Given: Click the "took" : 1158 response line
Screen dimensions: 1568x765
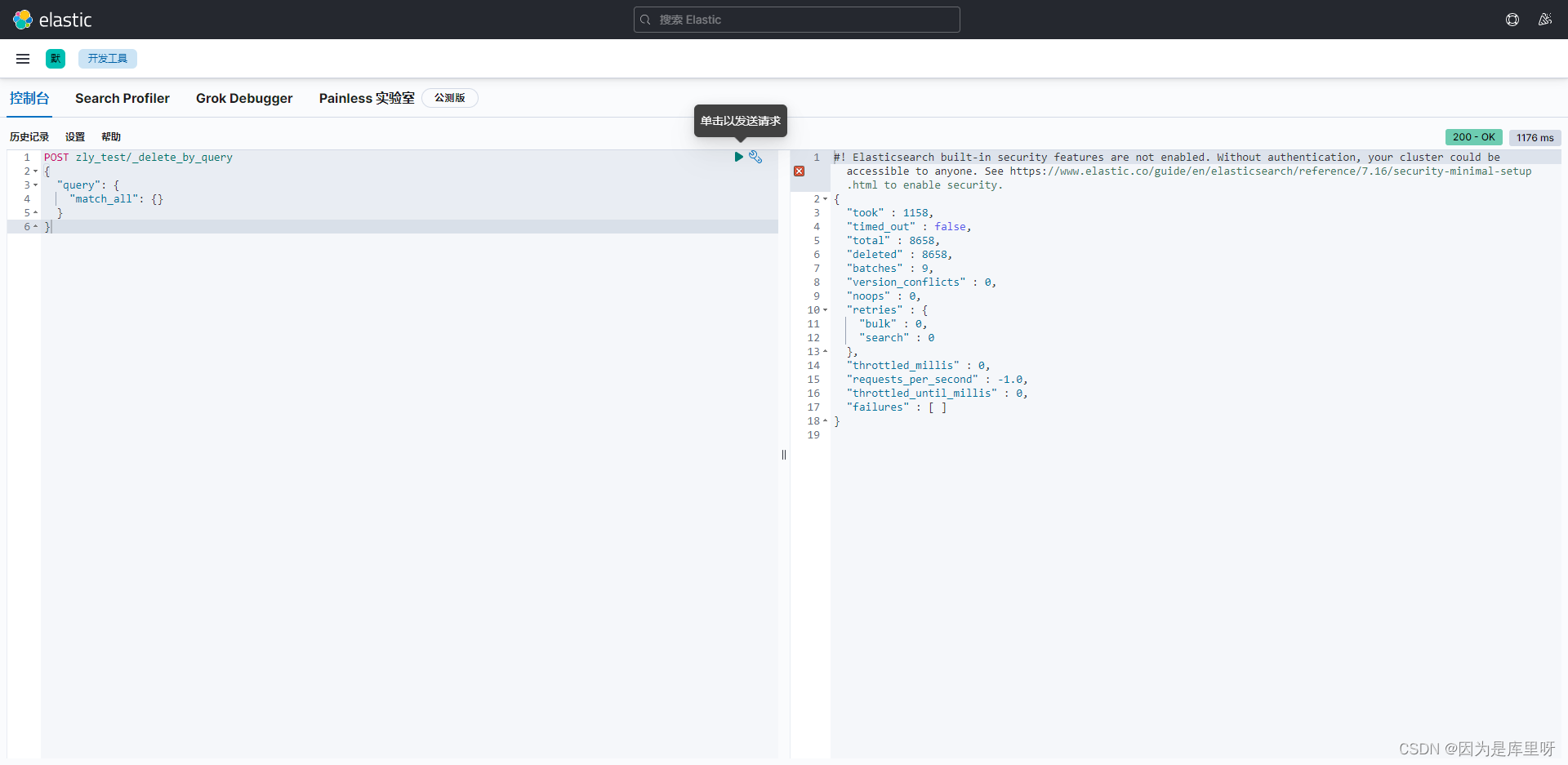Looking at the screenshot, I should coord(889,213).
